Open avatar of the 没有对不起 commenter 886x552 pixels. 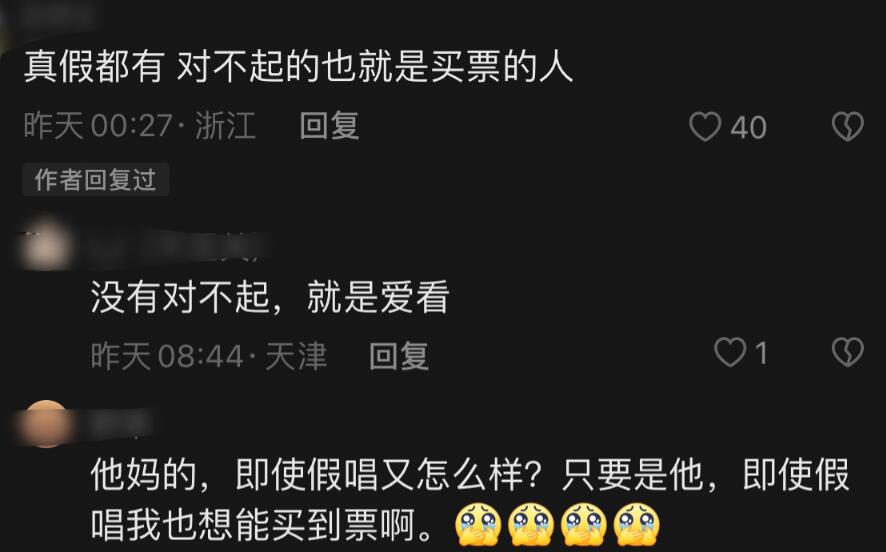pyautogui.click(x=45, y=246)
